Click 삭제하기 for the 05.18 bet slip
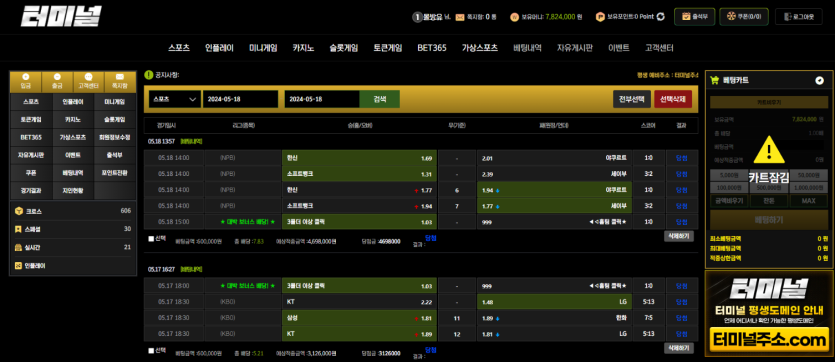The height and width of the screenshot is (362, 835). pyautogui.click(x=678, y=236)
